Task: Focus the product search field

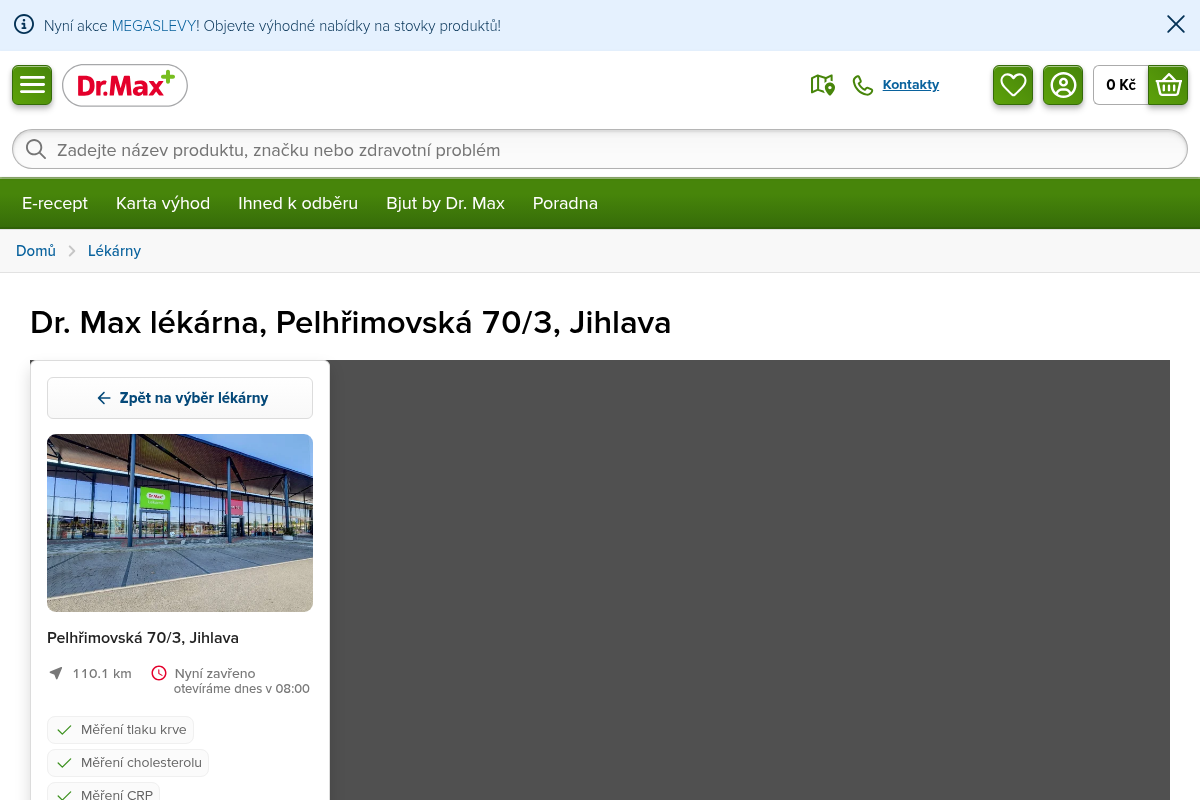Action: pos(600,150)
